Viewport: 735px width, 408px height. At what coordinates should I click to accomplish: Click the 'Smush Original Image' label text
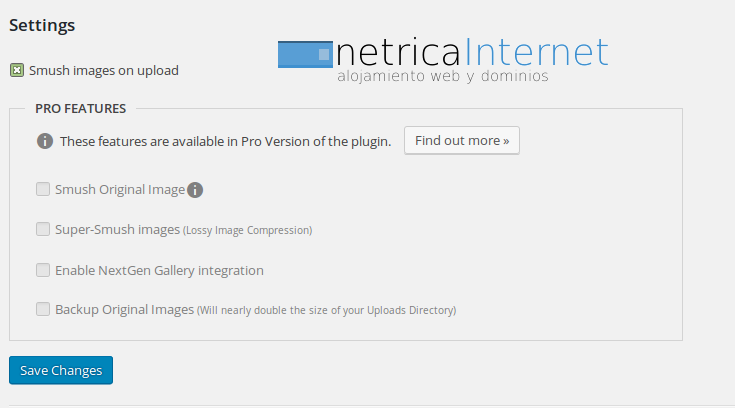click(x=120, y=190)
